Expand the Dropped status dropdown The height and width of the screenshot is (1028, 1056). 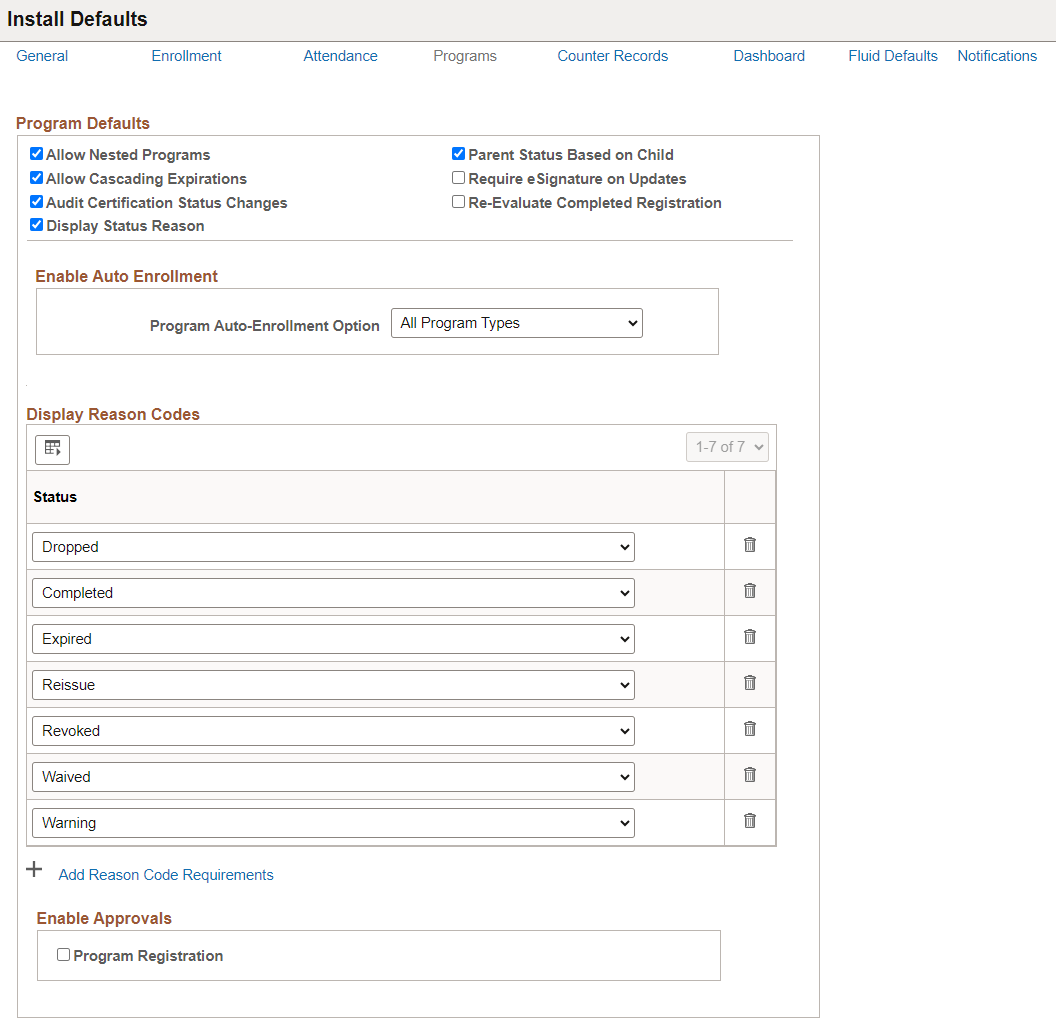[x=333, y=547]
